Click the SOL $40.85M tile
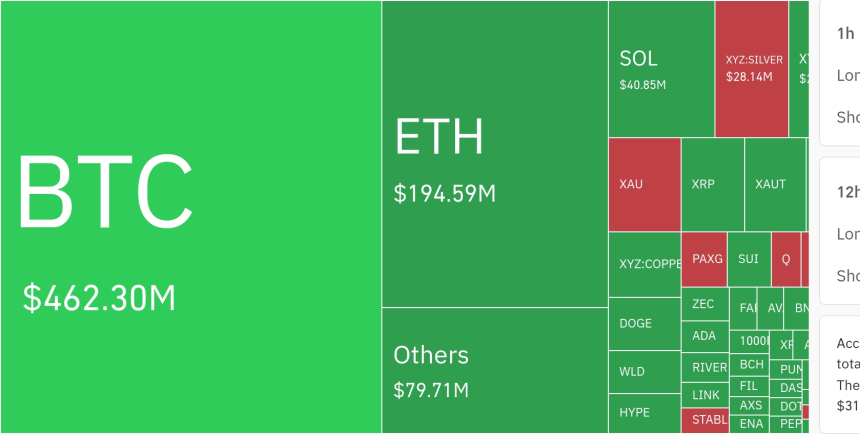Image resolution: width=860 pixels, height=434 pixels. click(x=660, y=69)
